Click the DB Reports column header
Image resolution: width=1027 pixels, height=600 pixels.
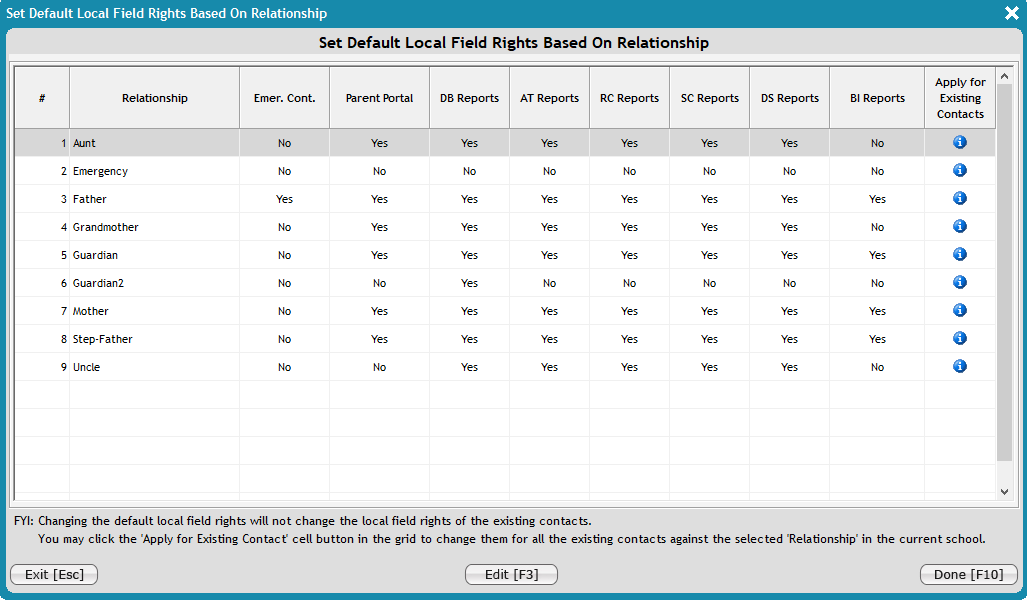[x=470, y=98]
